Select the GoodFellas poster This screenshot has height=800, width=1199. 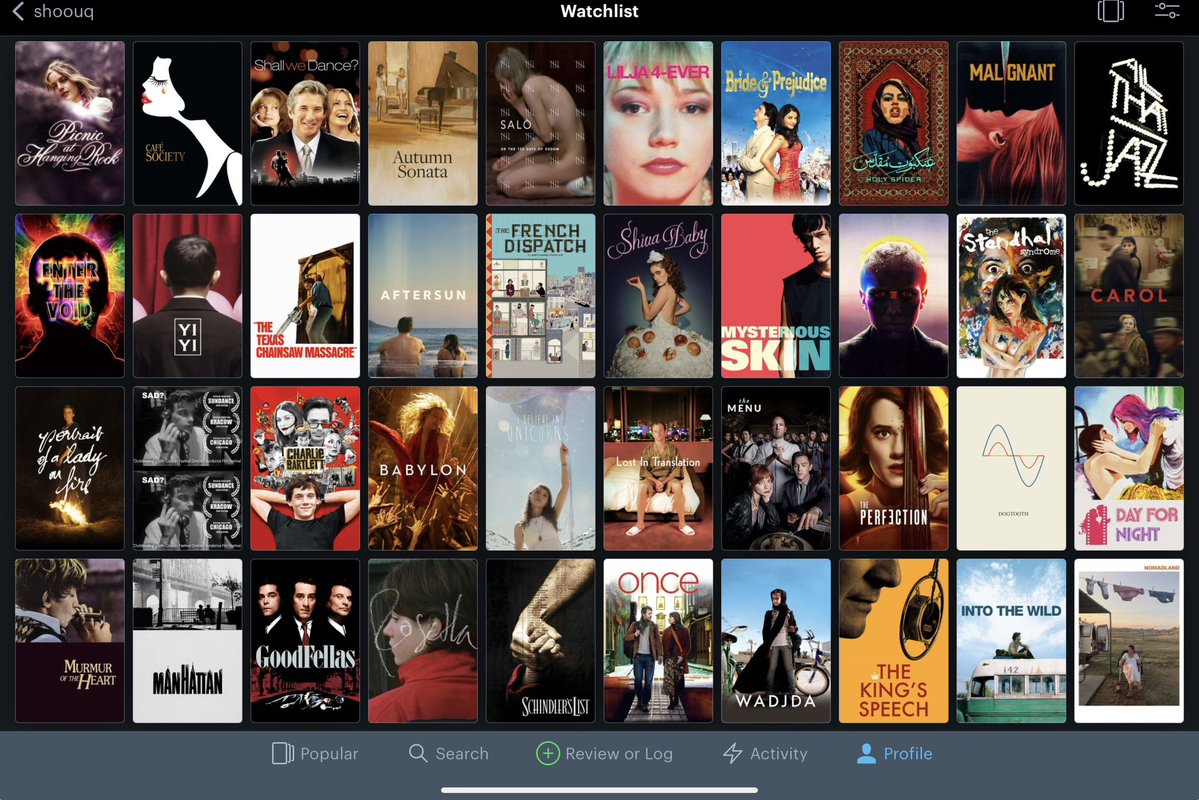[305, 641]
